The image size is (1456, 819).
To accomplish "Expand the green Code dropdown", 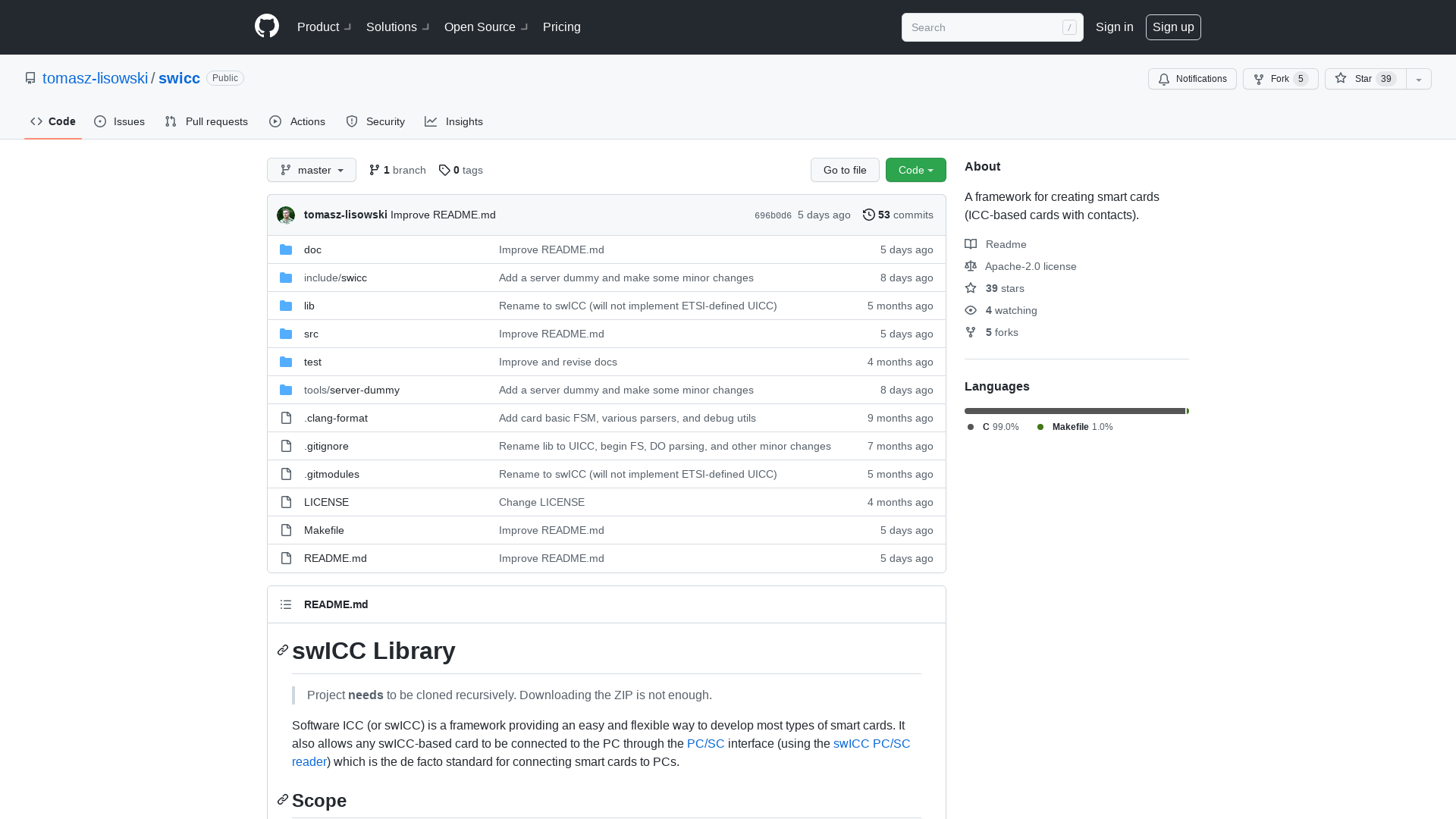I will 915,170.
